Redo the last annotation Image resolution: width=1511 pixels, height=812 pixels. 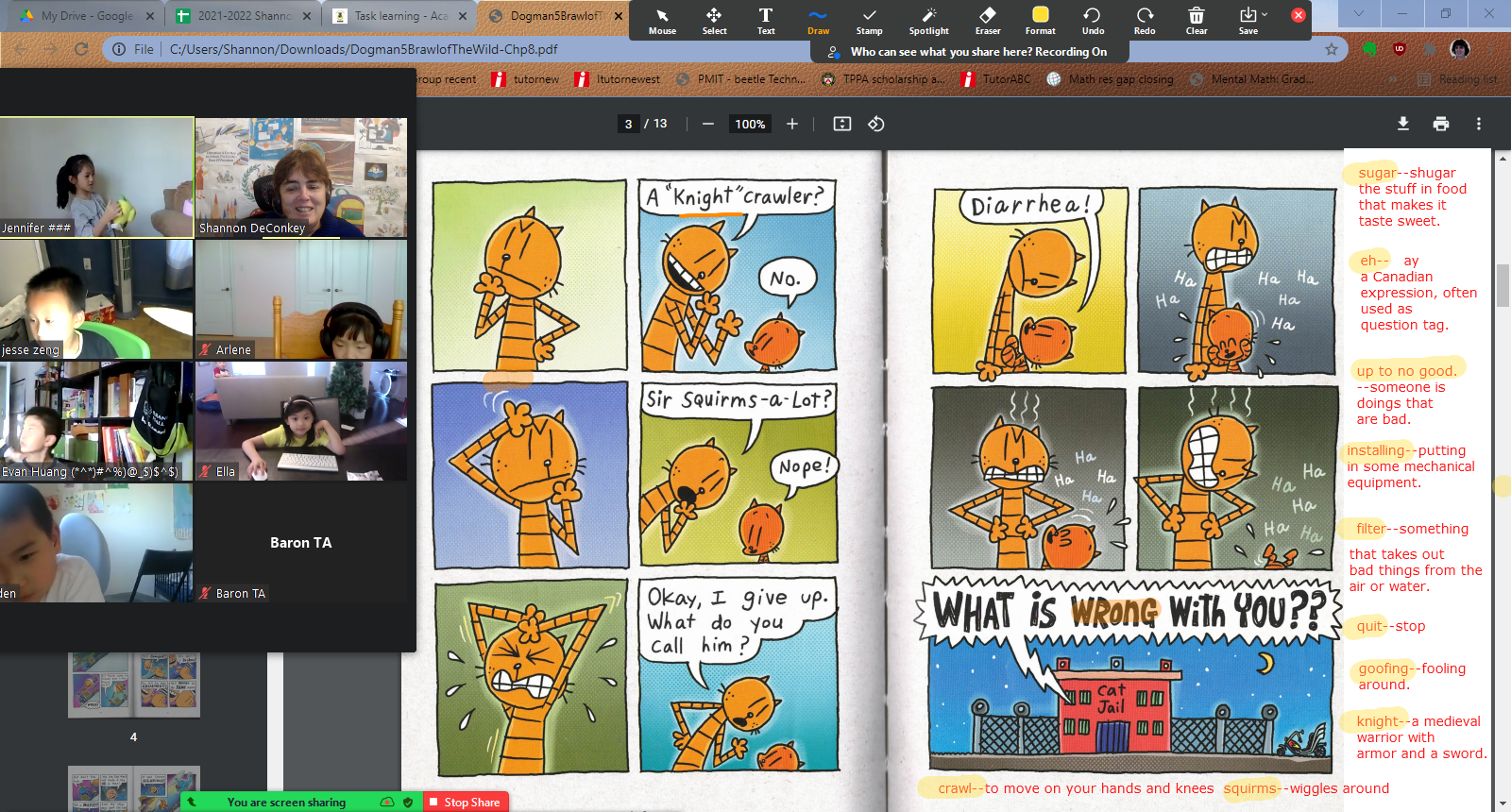click(1145, 21)
